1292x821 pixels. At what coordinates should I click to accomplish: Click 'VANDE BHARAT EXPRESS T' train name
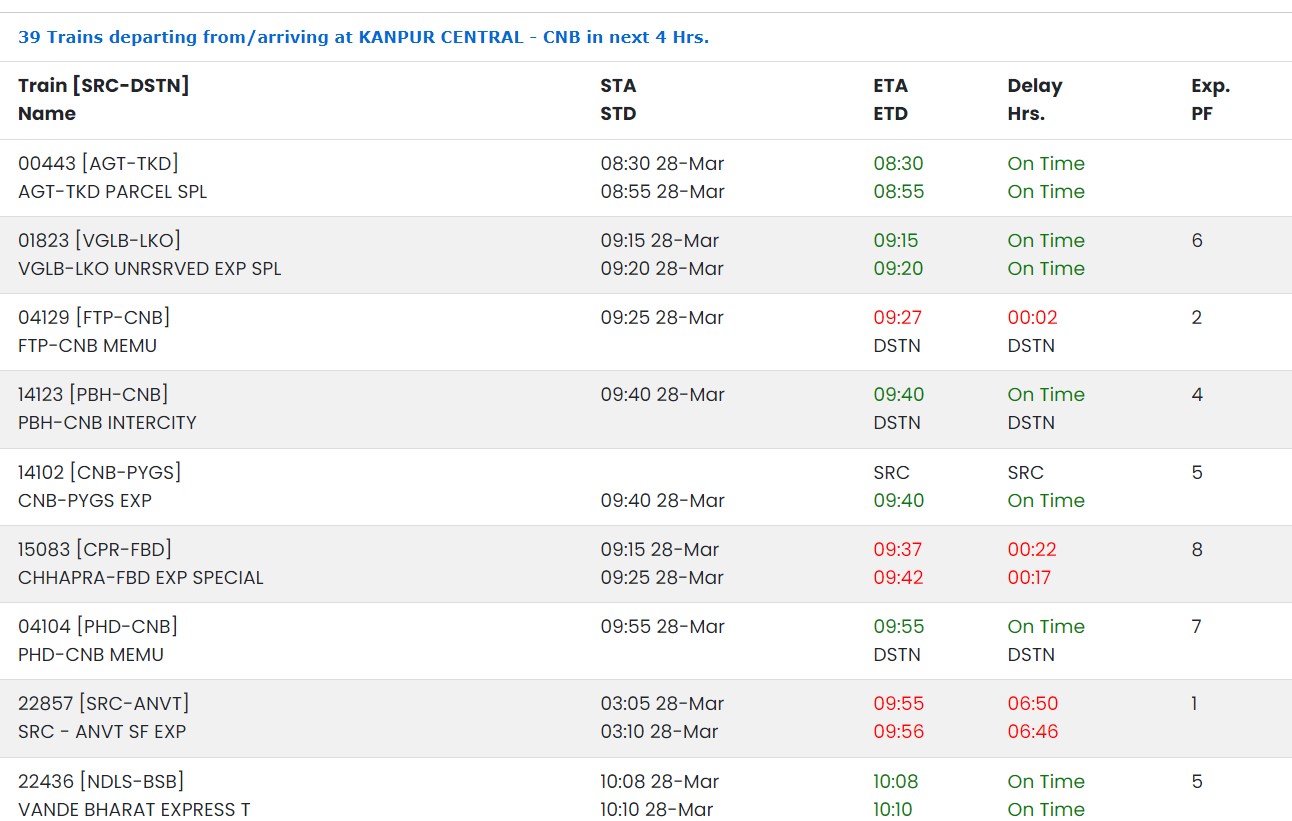tap(134, 810)
